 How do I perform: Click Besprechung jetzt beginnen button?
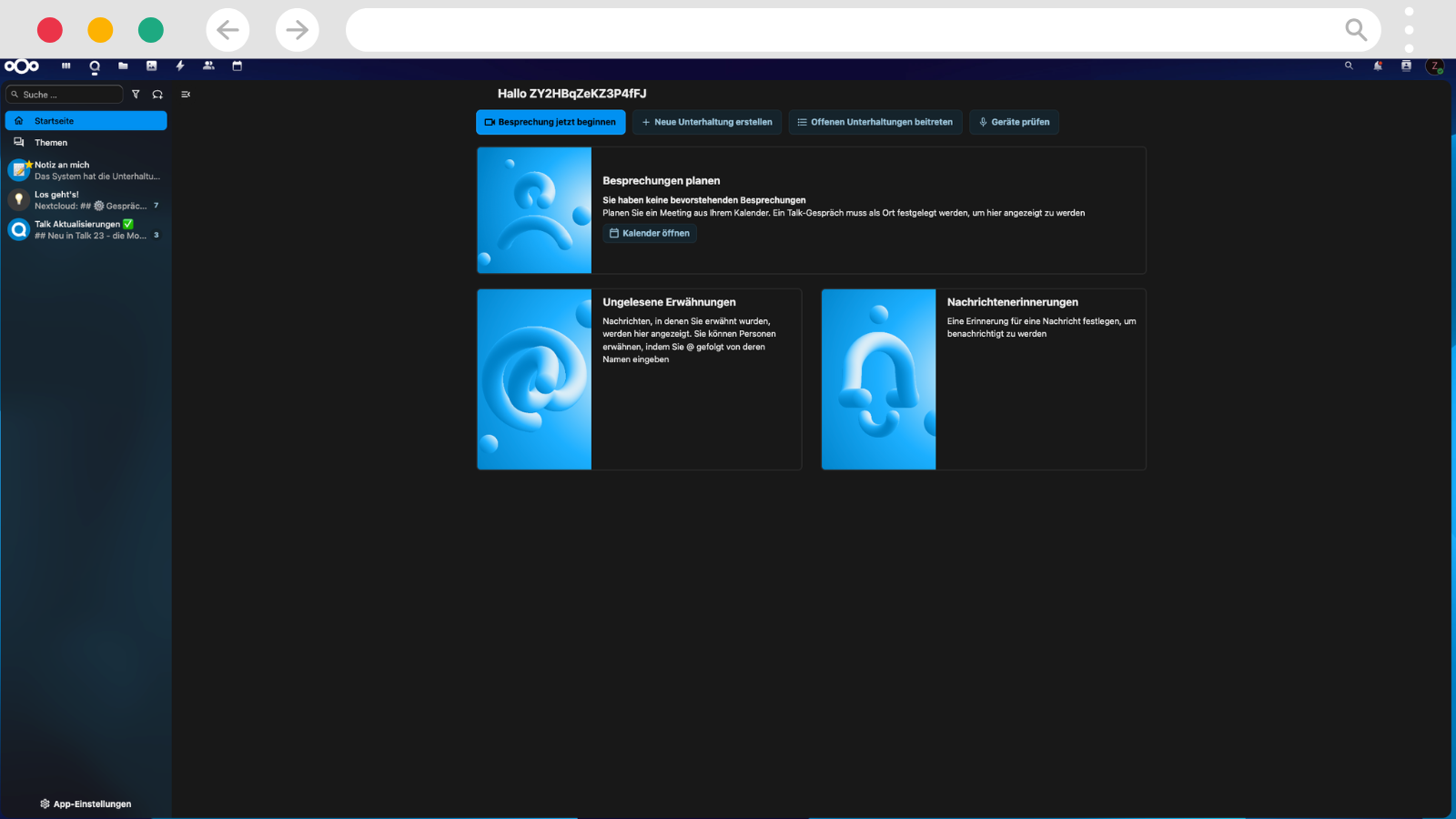point(551,122)
